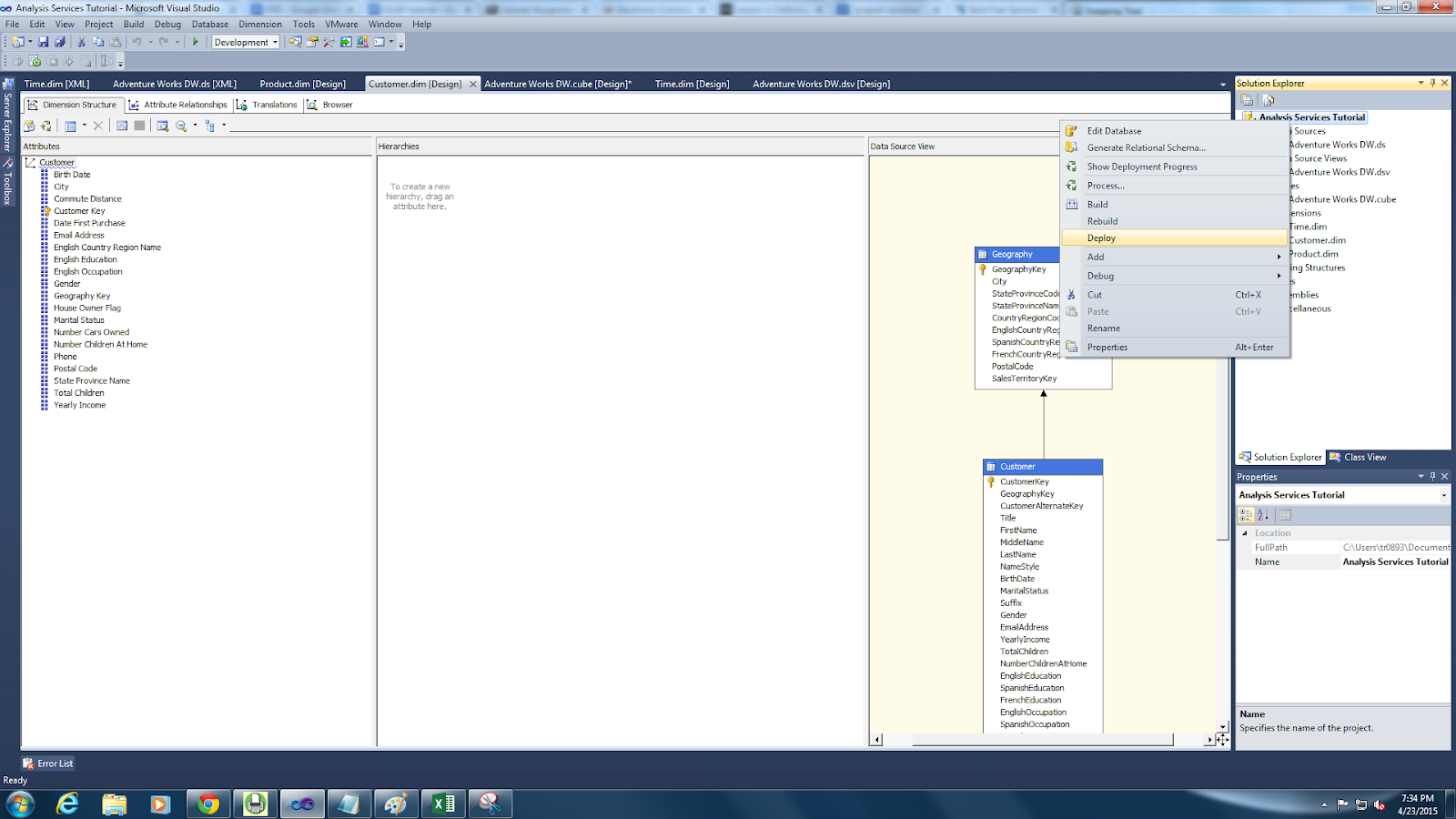Open the Error List panel

(48, 763)
